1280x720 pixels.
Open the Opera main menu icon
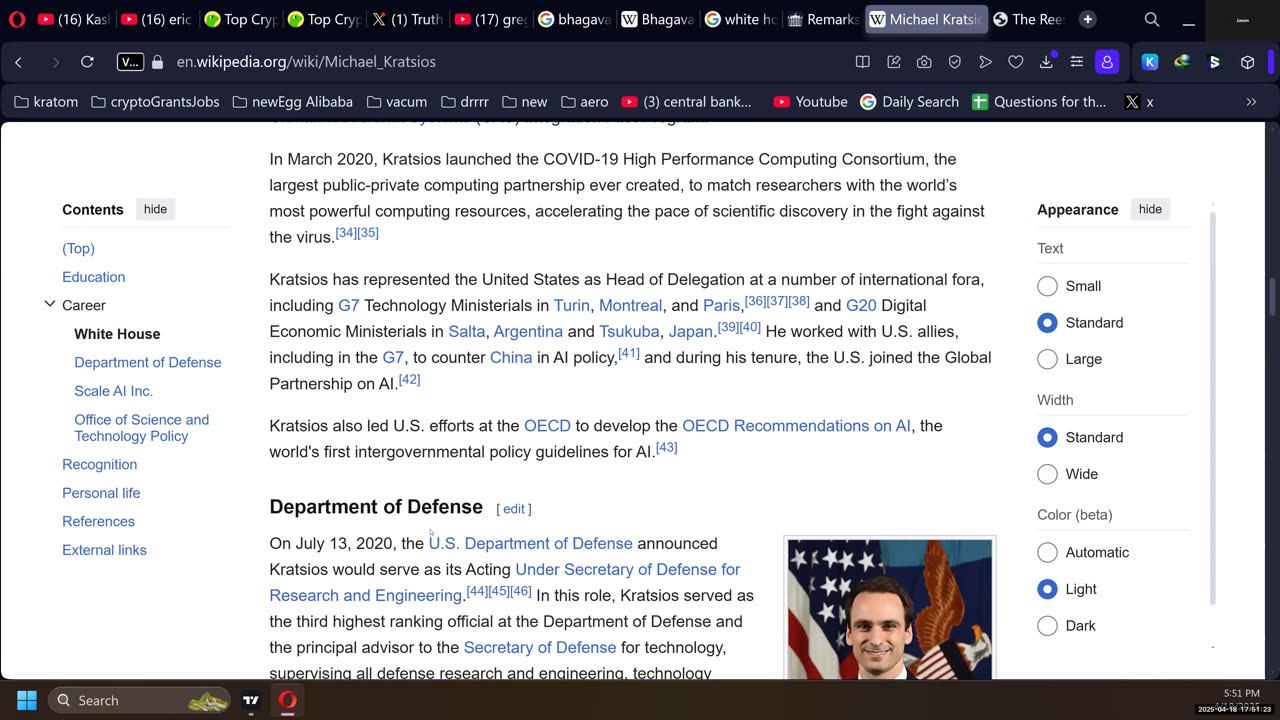coord(17,19)
